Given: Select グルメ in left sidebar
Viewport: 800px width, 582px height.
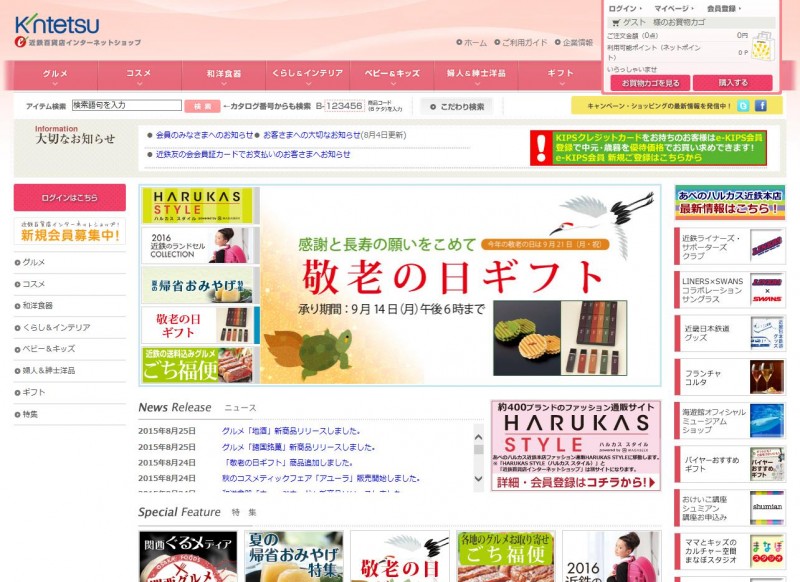Looking at the screenshot, I should [33, 262].
